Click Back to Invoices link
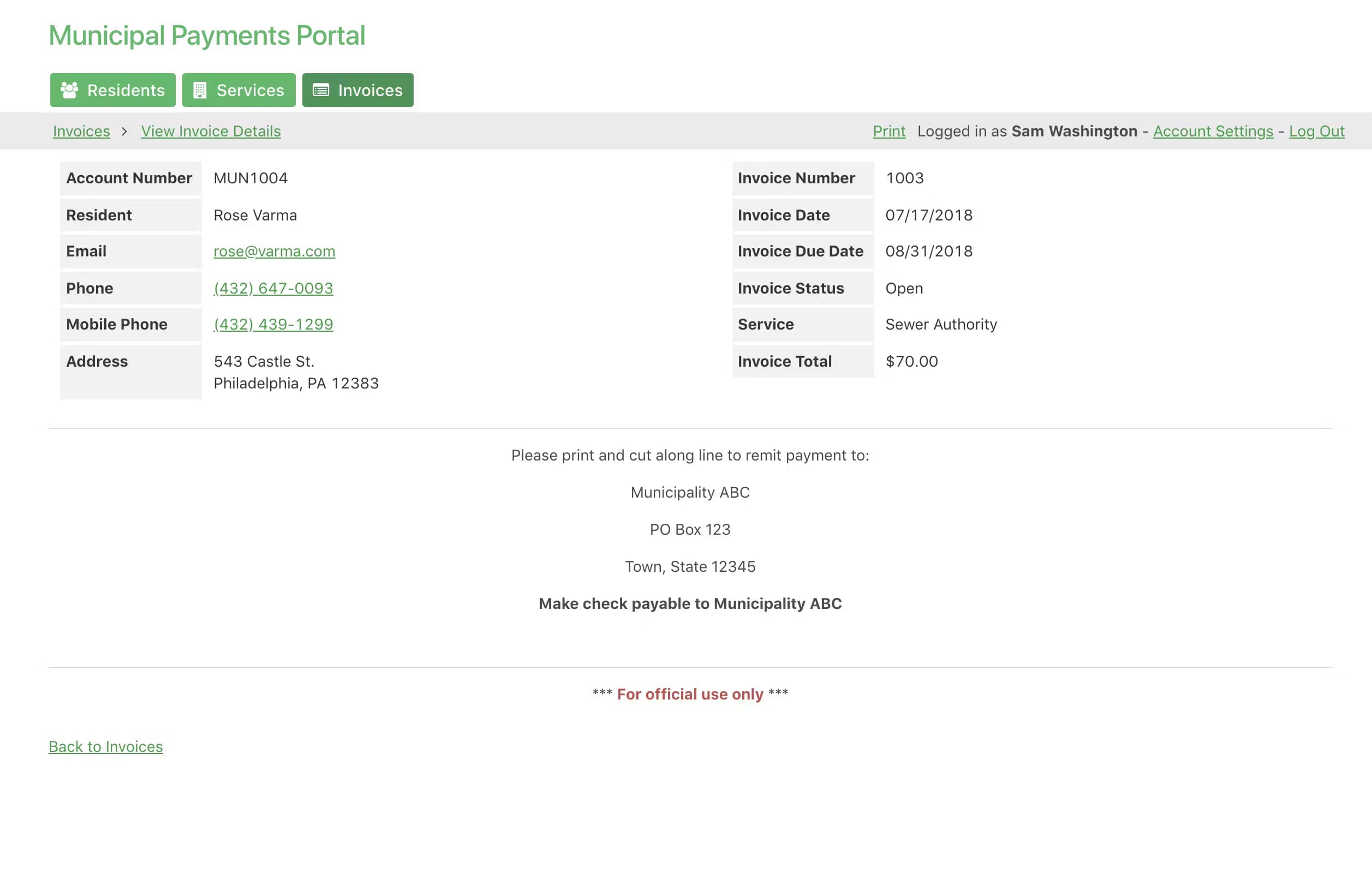 [x=106, y=746]
